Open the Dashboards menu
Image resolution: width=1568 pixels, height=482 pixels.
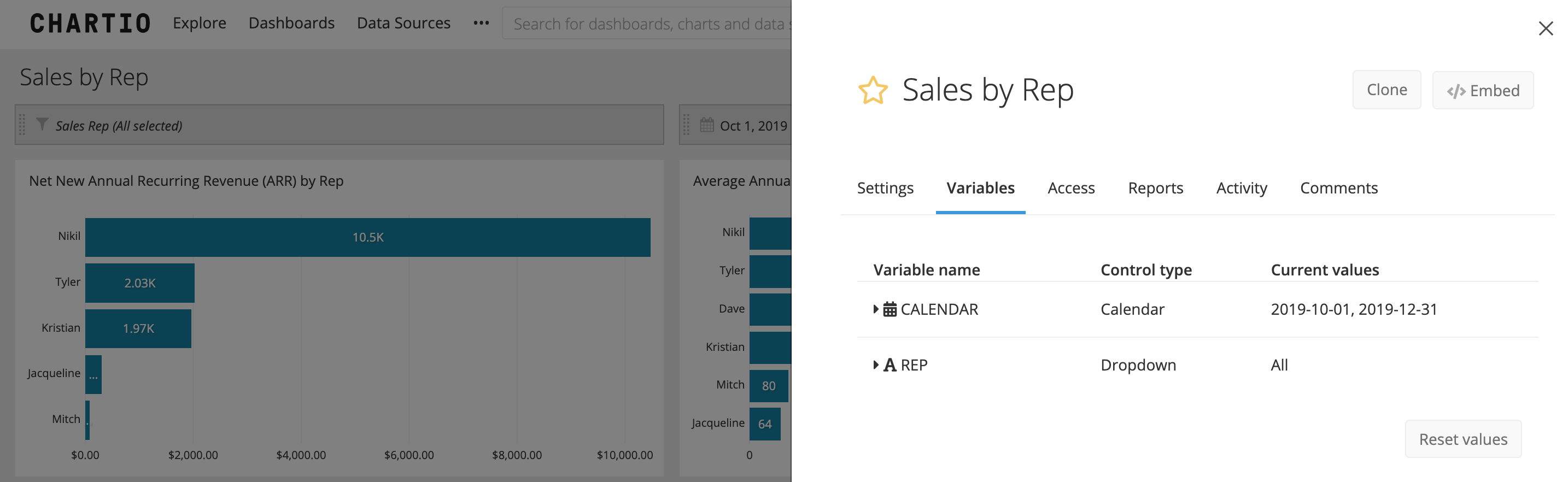point(291,23)
